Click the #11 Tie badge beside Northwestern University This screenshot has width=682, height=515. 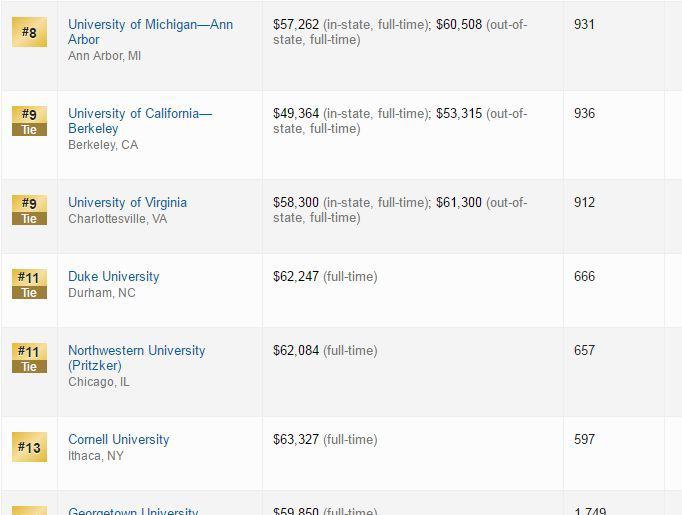click(29, 358)
